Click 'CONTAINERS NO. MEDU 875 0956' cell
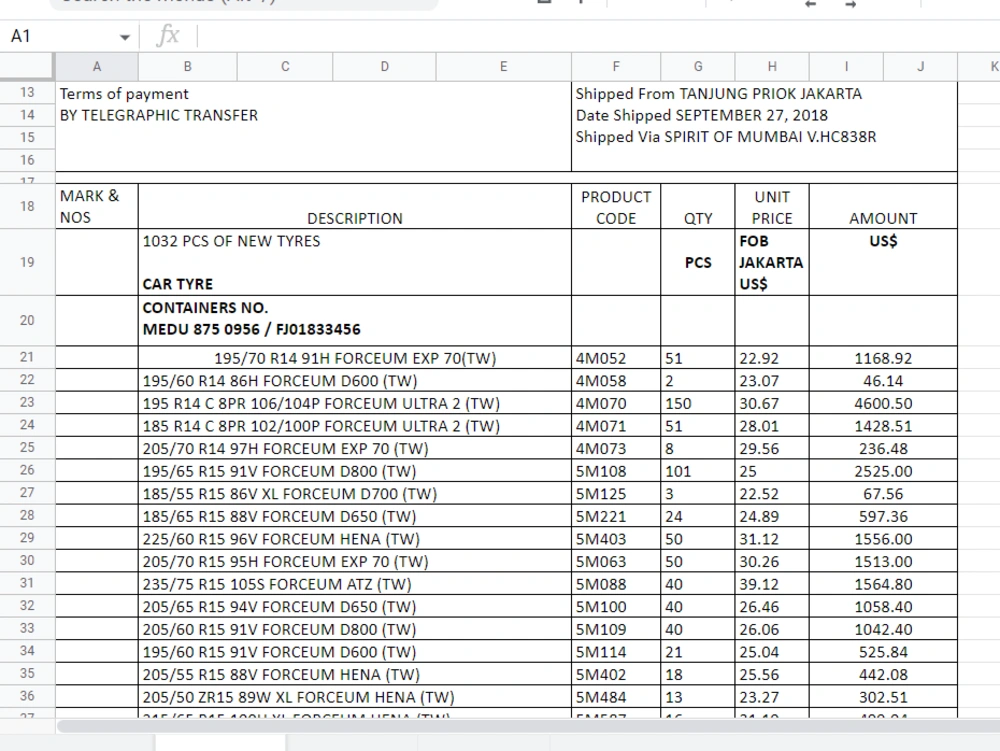 coord(355,320)
